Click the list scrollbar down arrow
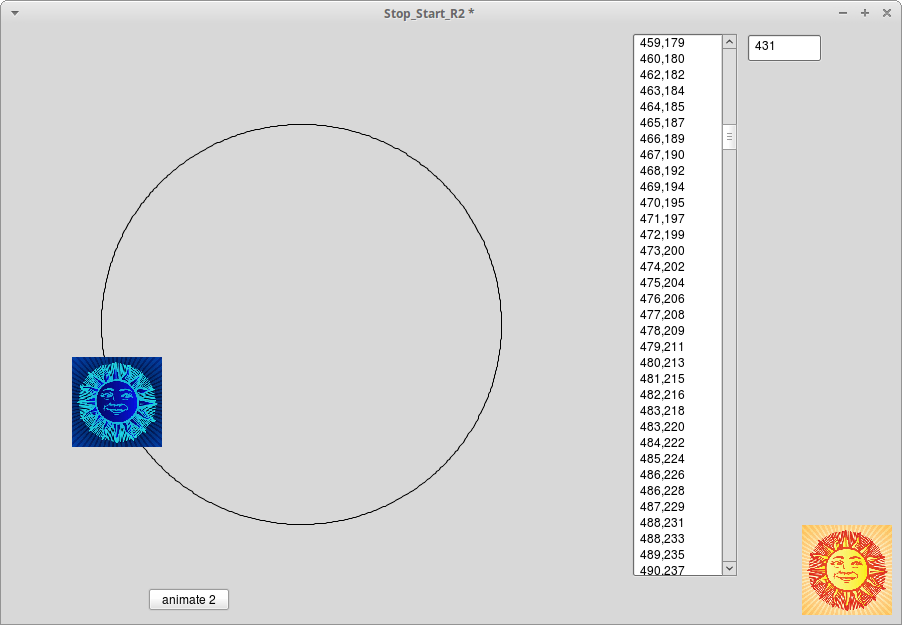This screenshot has height=625, width=902. (x=729, y=567)
